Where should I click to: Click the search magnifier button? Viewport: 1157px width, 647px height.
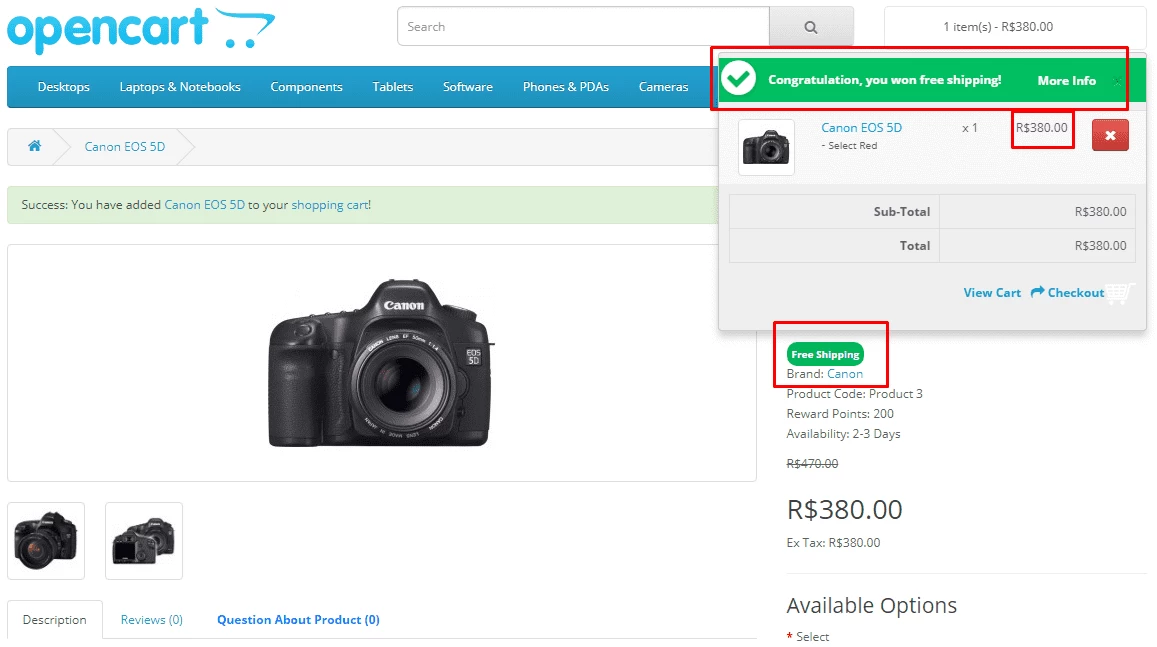point(811,27)
